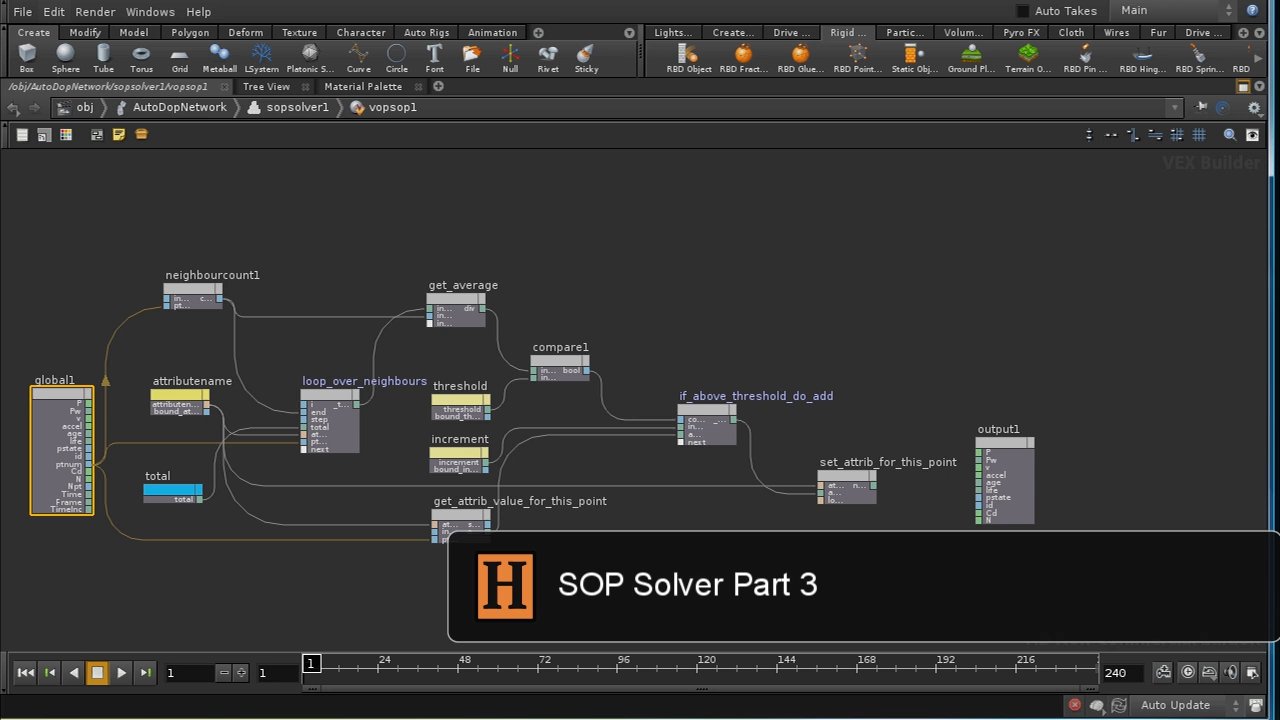Screen dimensions: 1280x720
Task: Click the current frame number field
Action: tap(190, 673)
